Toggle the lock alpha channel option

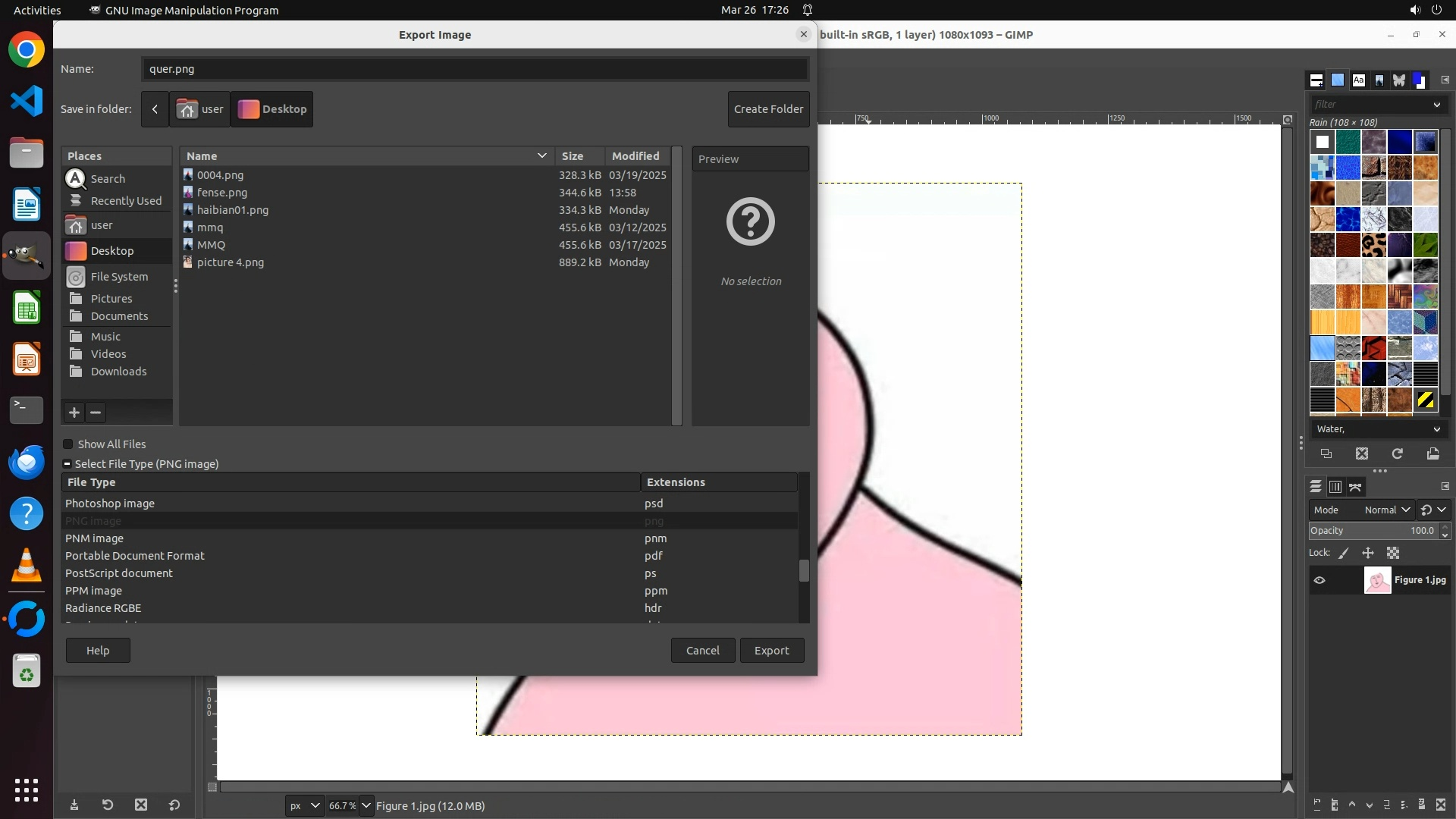click(1393, 554)
